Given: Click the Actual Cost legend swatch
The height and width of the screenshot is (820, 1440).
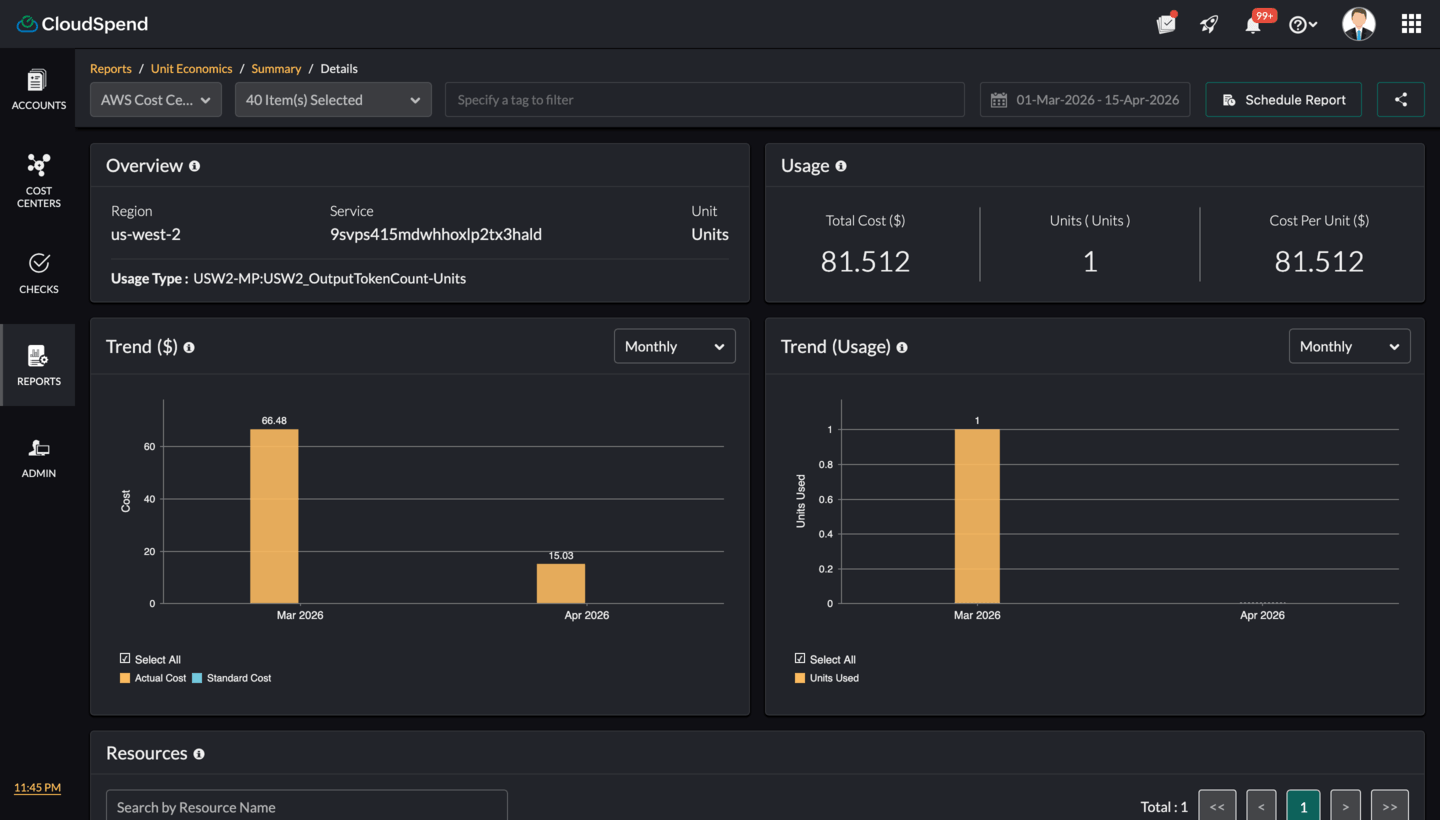Looking at the screenshot, I should pyautogui.click(x=125, y=678).
